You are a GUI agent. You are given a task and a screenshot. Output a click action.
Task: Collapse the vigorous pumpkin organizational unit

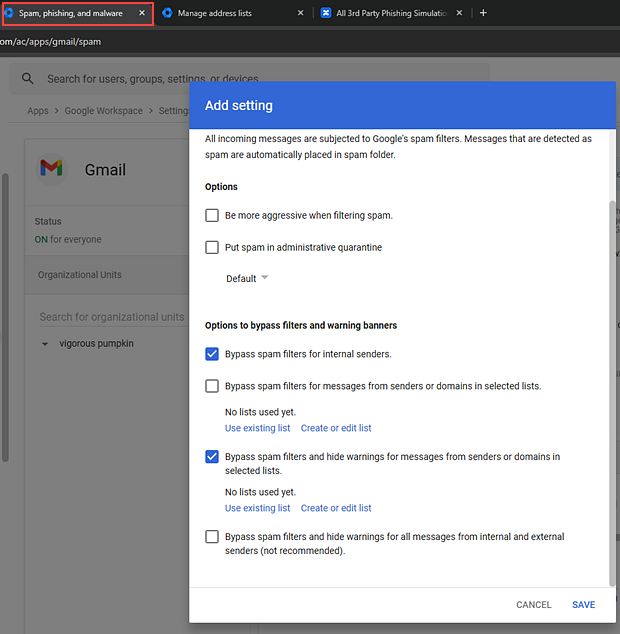click(45, 344)
